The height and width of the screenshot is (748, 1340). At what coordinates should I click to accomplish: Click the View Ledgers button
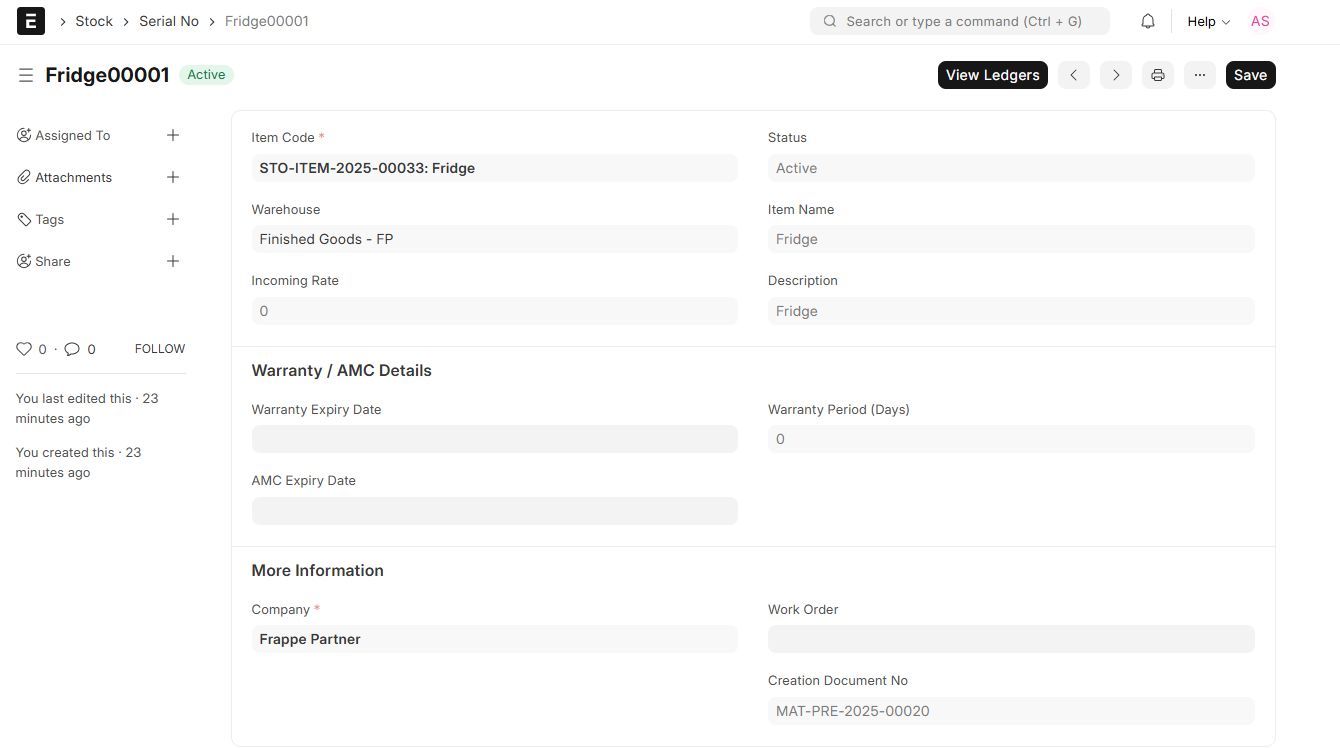[x=992, y=75]
